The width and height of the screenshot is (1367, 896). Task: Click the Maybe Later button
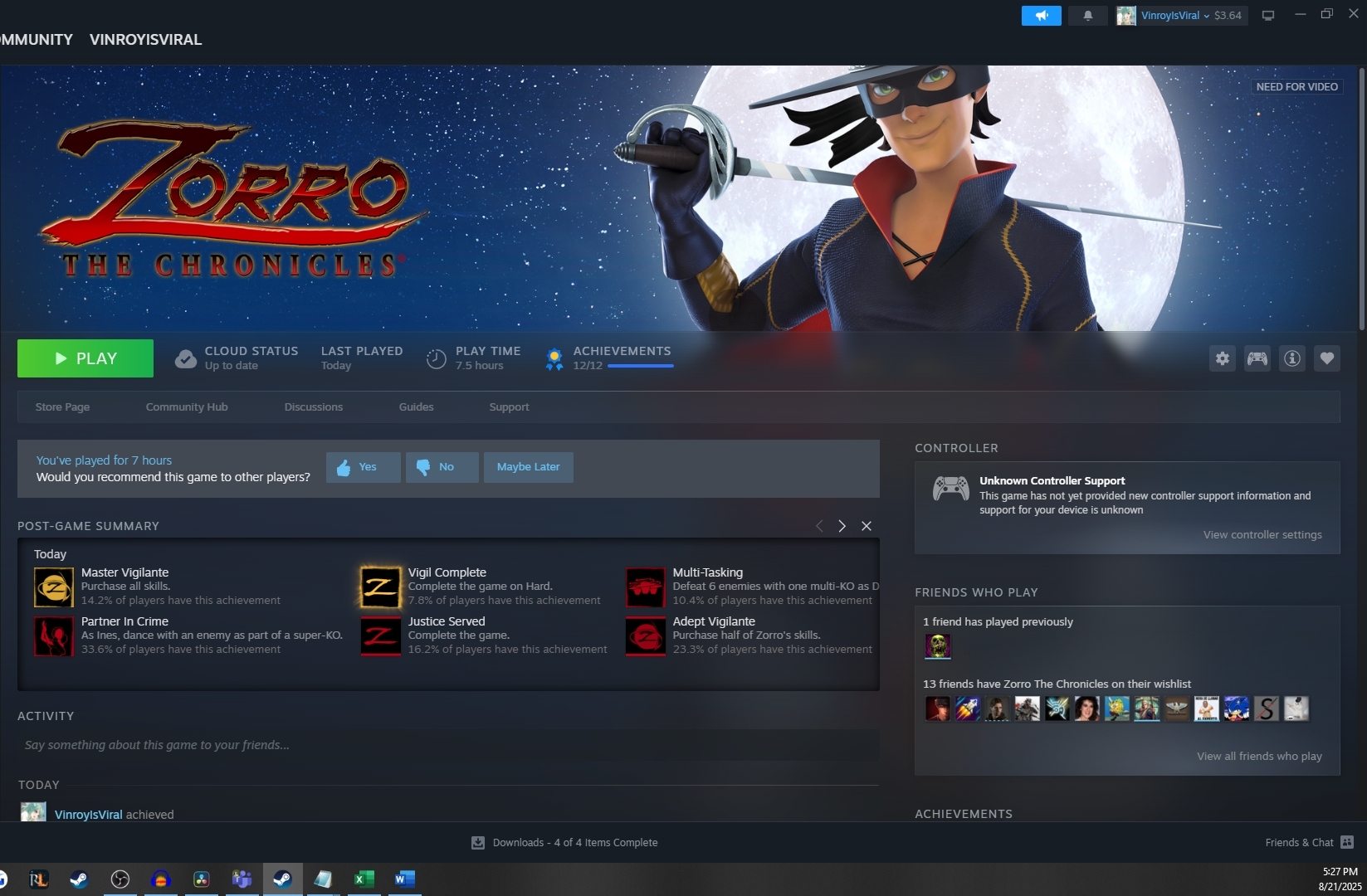click(x=528, y=467)
